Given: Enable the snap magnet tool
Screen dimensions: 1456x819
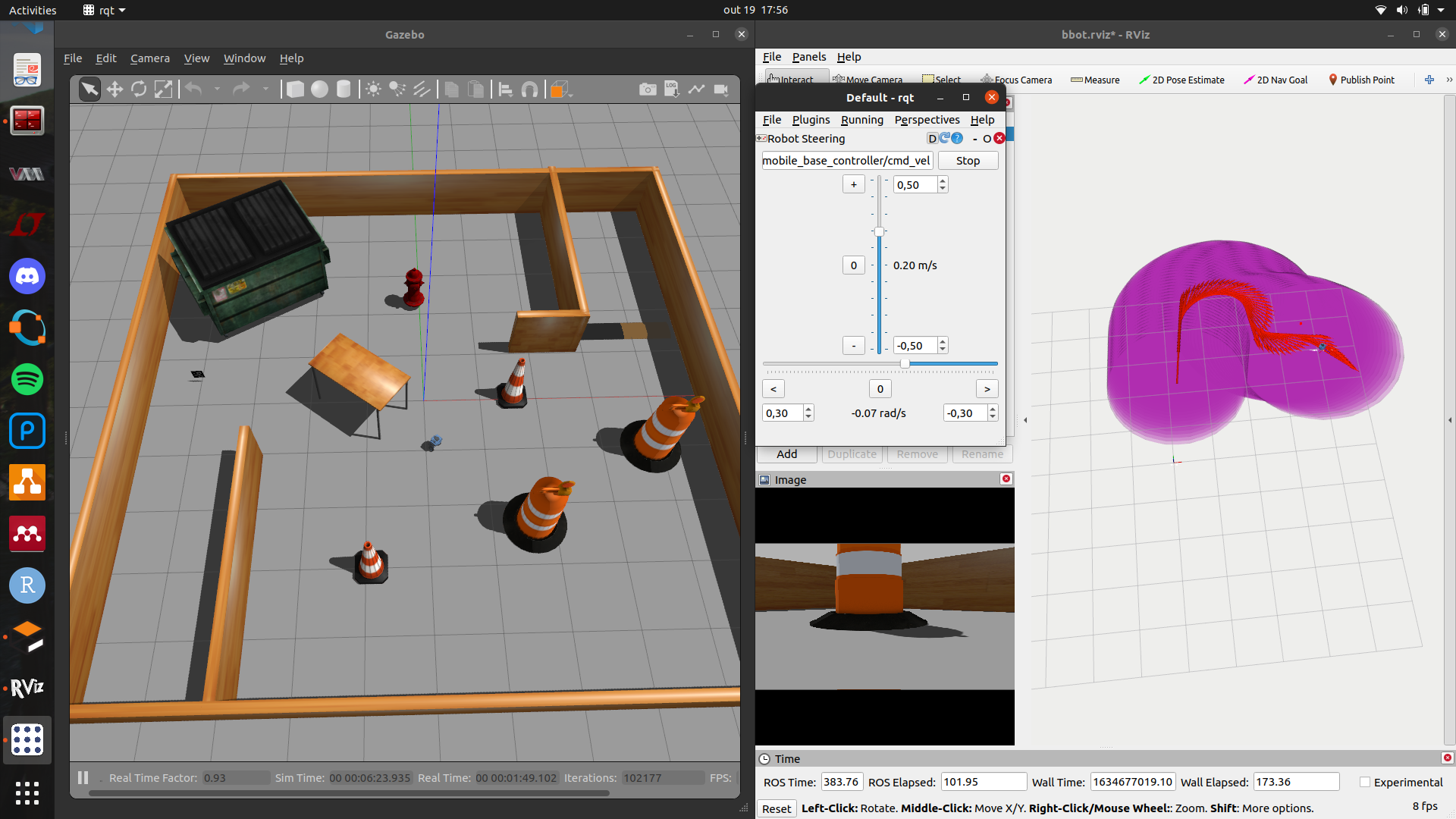Looking at the screenshot, I should tap(530, 89).
